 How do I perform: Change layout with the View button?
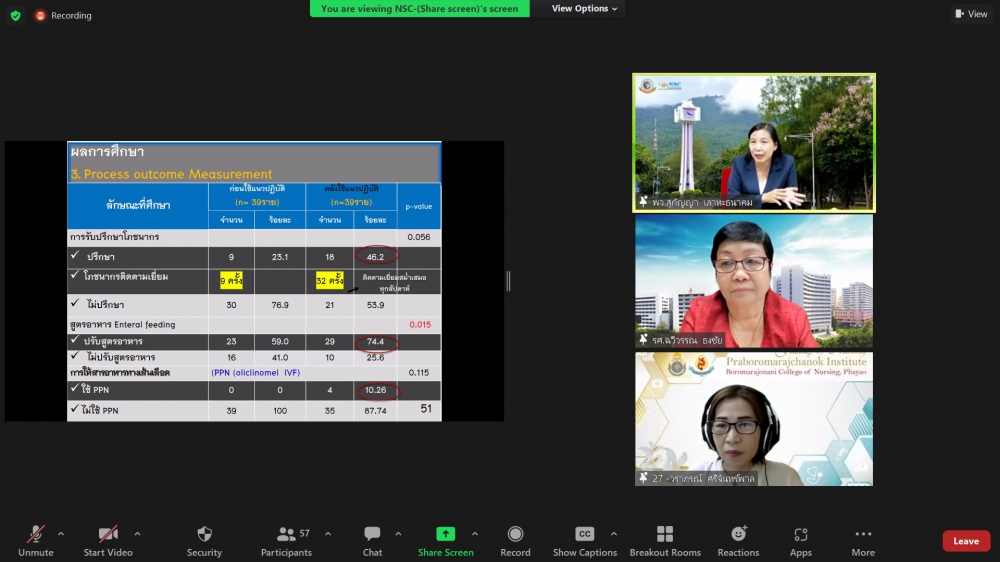971,14
